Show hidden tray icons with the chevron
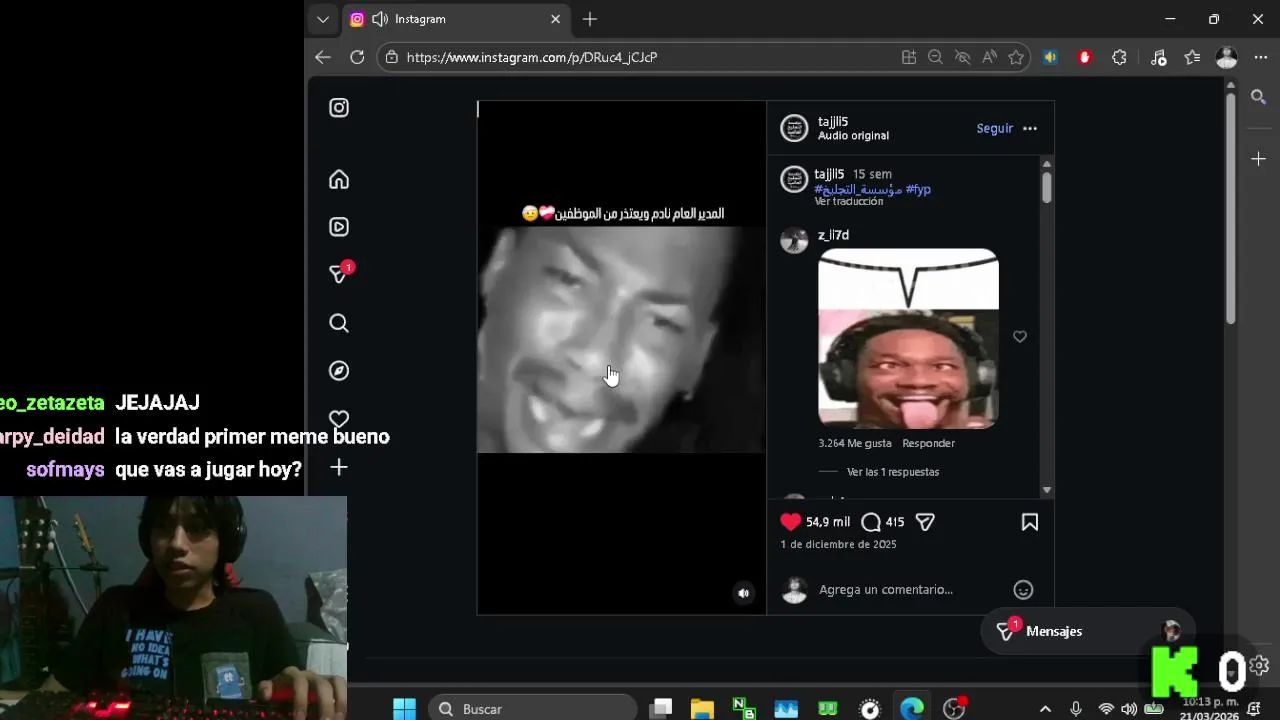 click(1045, 708)
